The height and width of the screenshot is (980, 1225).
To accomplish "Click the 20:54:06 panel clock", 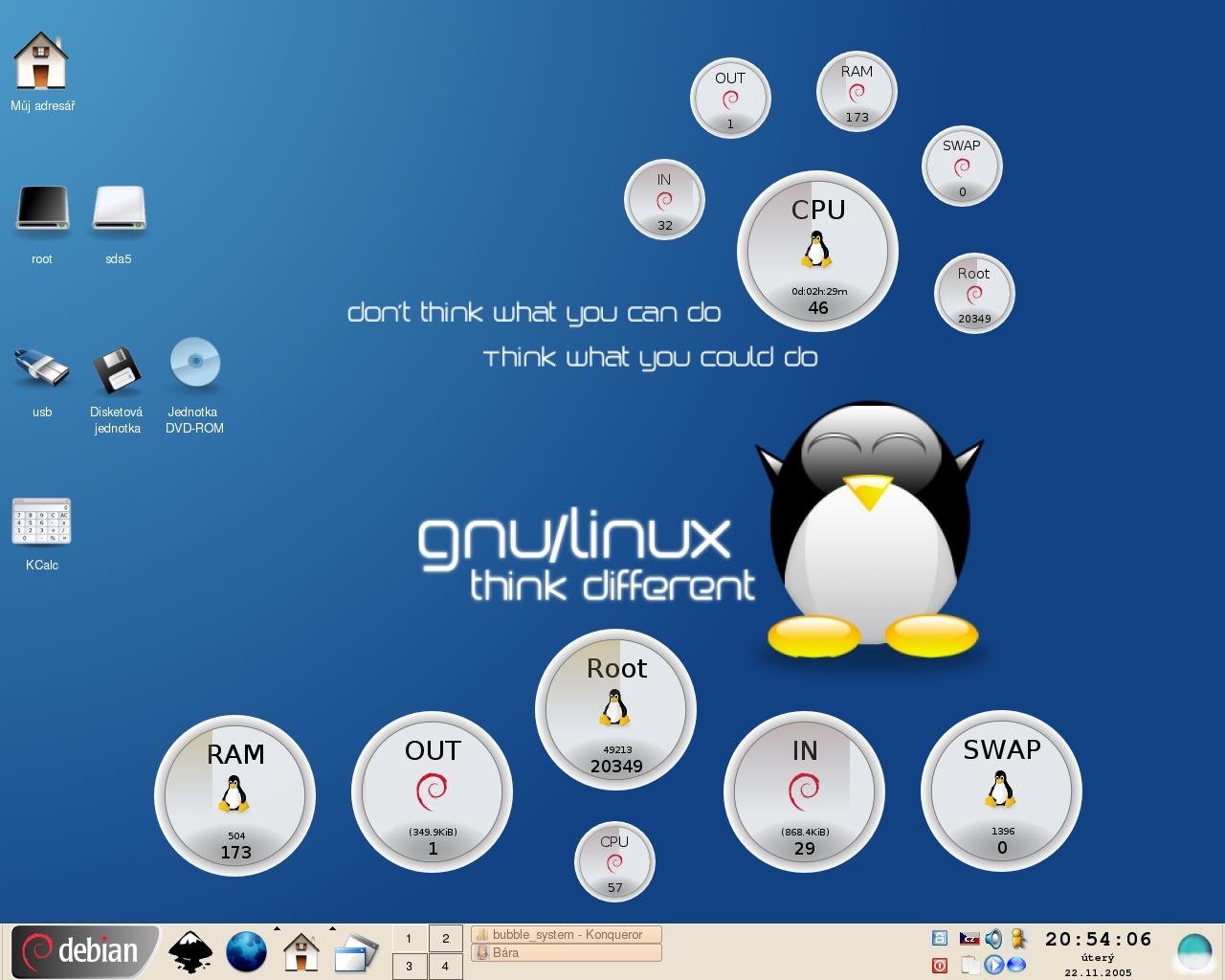I will [1098, 940].
